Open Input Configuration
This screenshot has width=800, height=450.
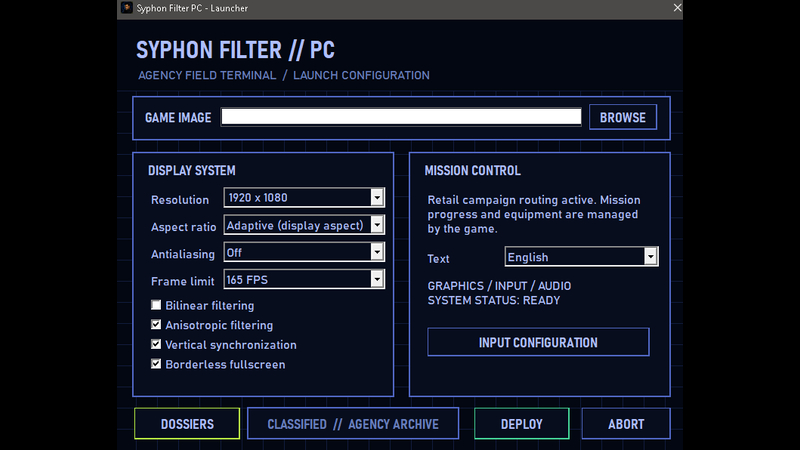tap(538, 342)
